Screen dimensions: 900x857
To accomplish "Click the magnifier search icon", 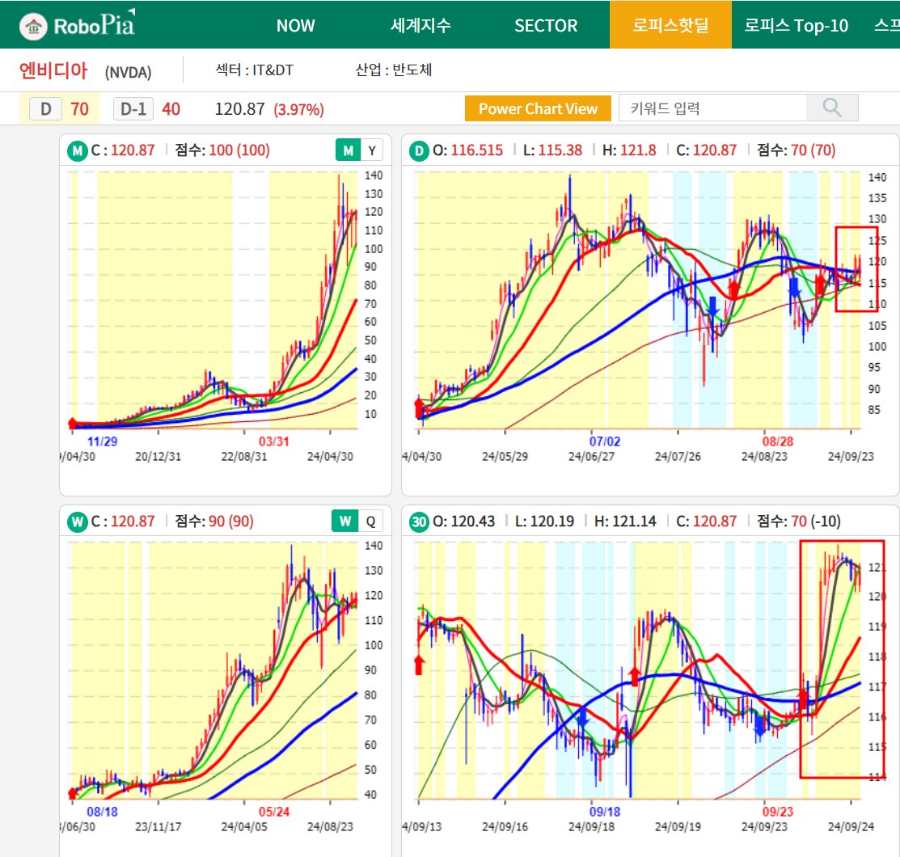I will point(832,107).
